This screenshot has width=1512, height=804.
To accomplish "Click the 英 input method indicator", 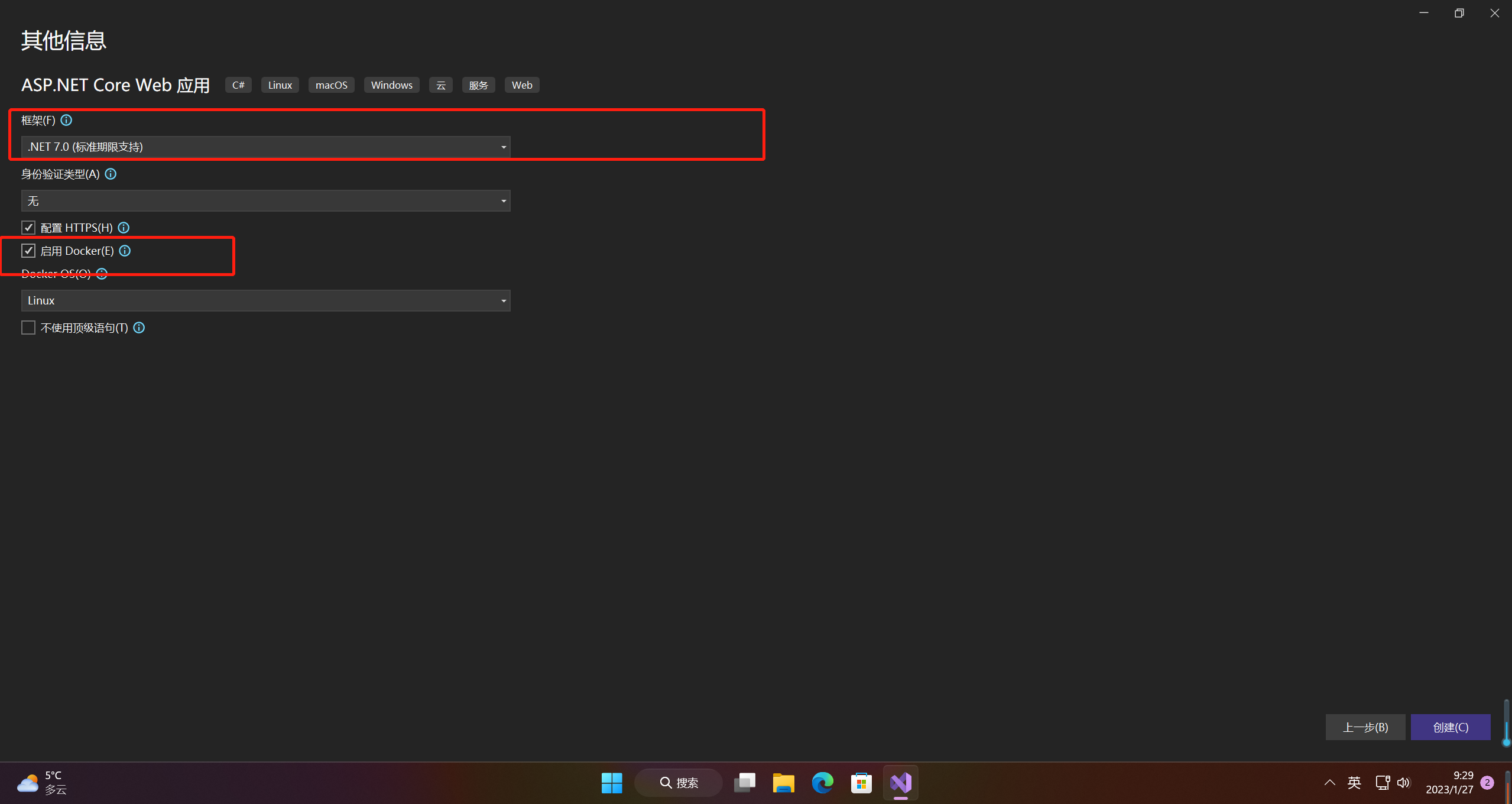I will pyautogui.click(x=1354, y=783).
